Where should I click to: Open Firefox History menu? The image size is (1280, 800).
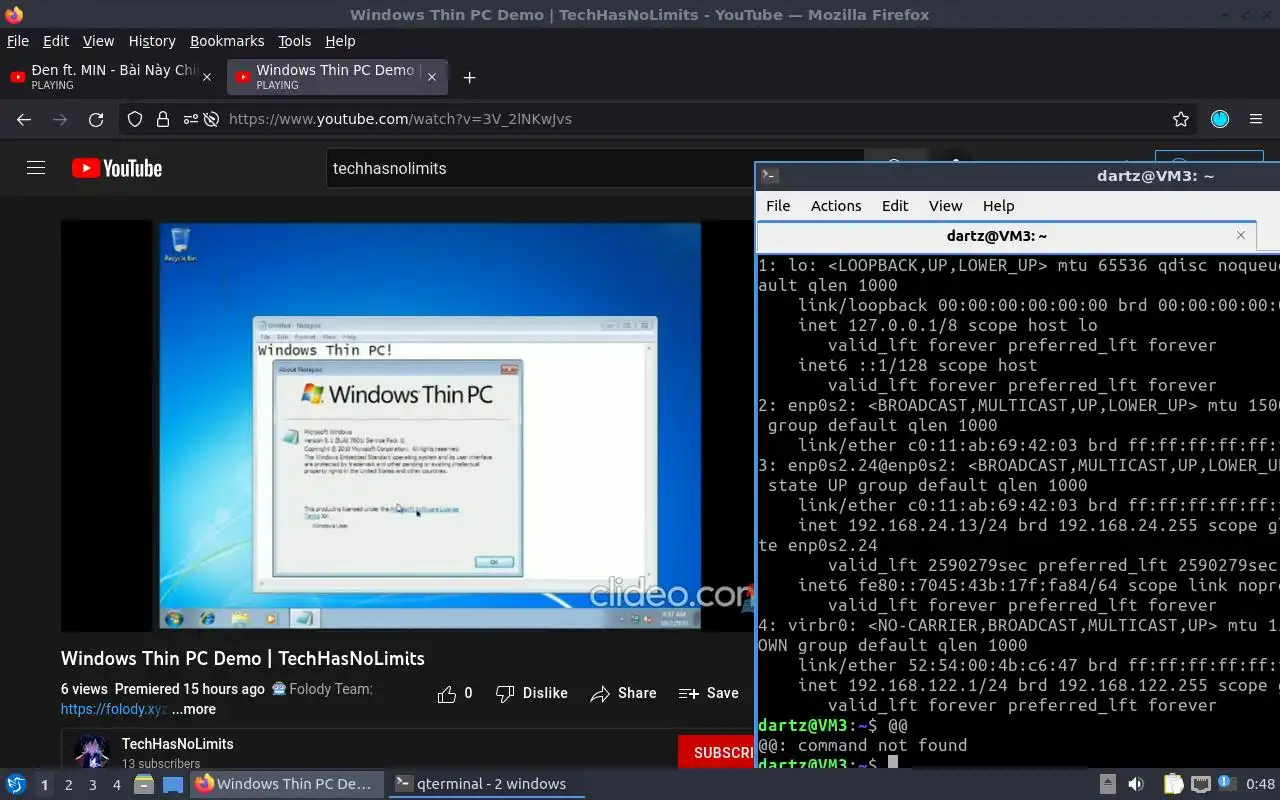pos(152,41)
